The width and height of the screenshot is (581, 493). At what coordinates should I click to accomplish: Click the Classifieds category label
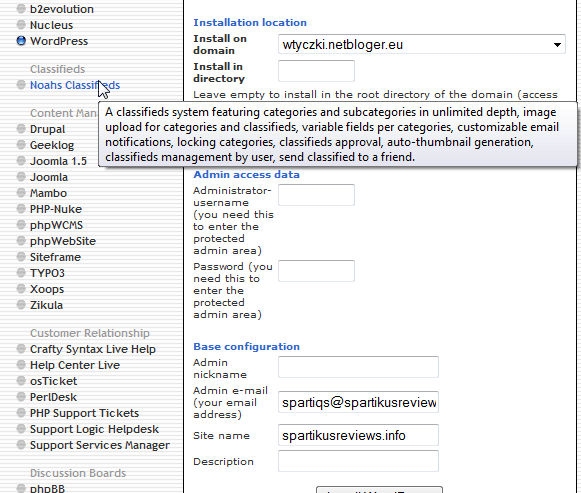pos(57,69)
